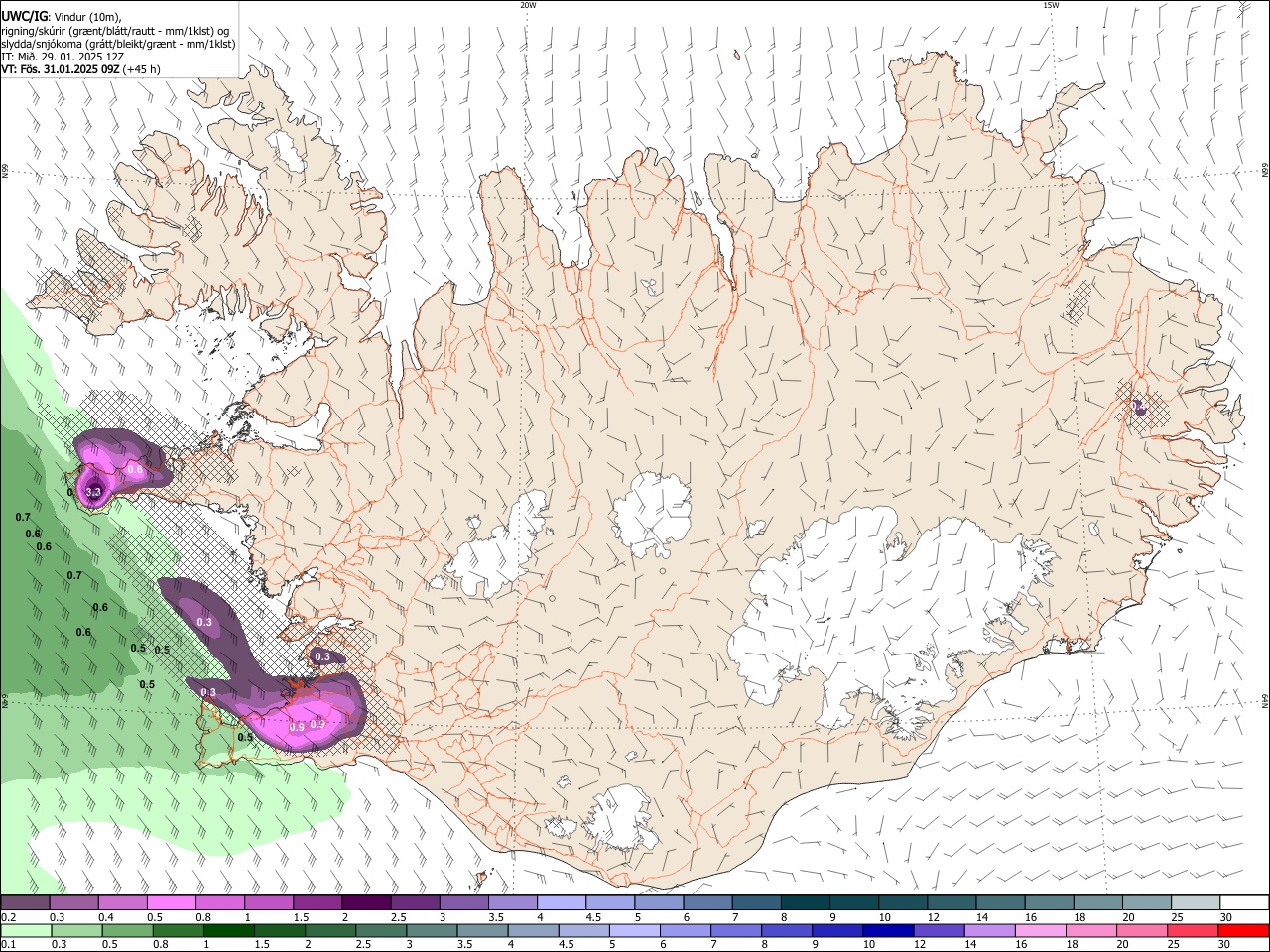This screenshot has height=952, width=1270.
Task: Click the 'UWC/IG' title text
Action: coord(24,15)
